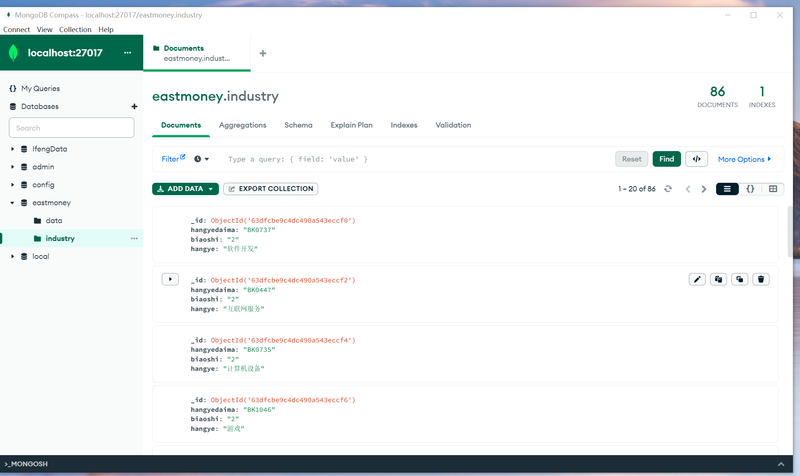
Task: Switch to the Indexes tab
Action: 404,125
